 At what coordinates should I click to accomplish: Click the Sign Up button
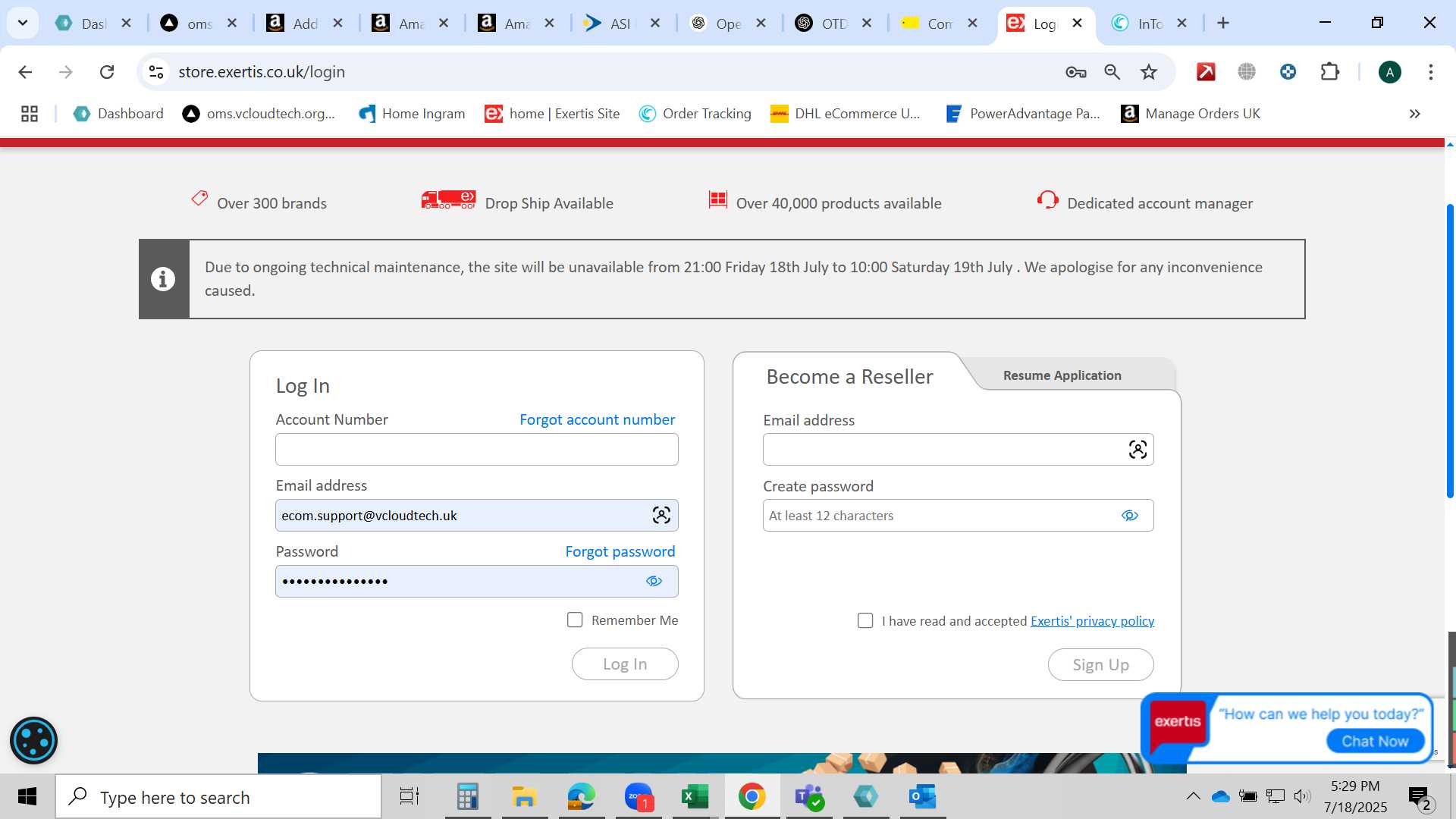tap(1100, 665)
